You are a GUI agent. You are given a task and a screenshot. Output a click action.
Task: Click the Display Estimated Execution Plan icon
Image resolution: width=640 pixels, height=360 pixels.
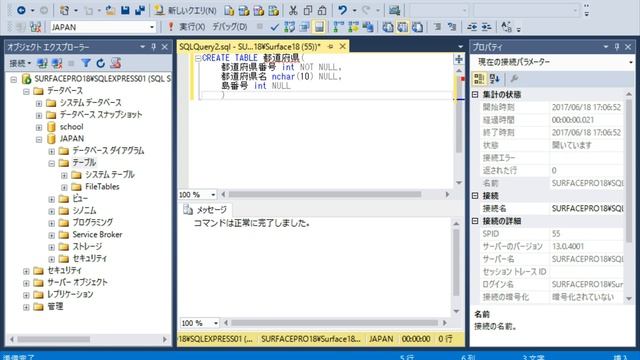click(290, 27)
